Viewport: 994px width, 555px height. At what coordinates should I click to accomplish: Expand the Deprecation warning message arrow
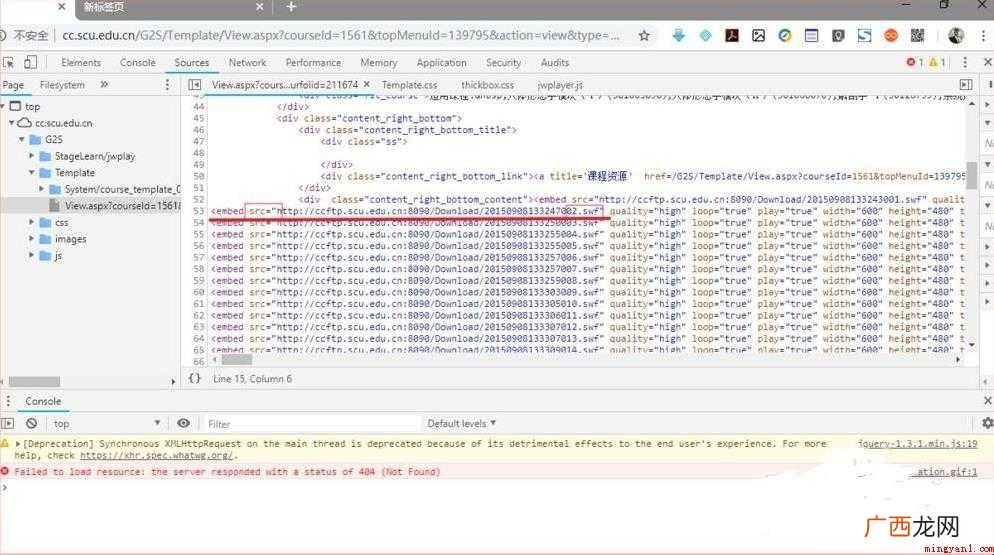18,443
